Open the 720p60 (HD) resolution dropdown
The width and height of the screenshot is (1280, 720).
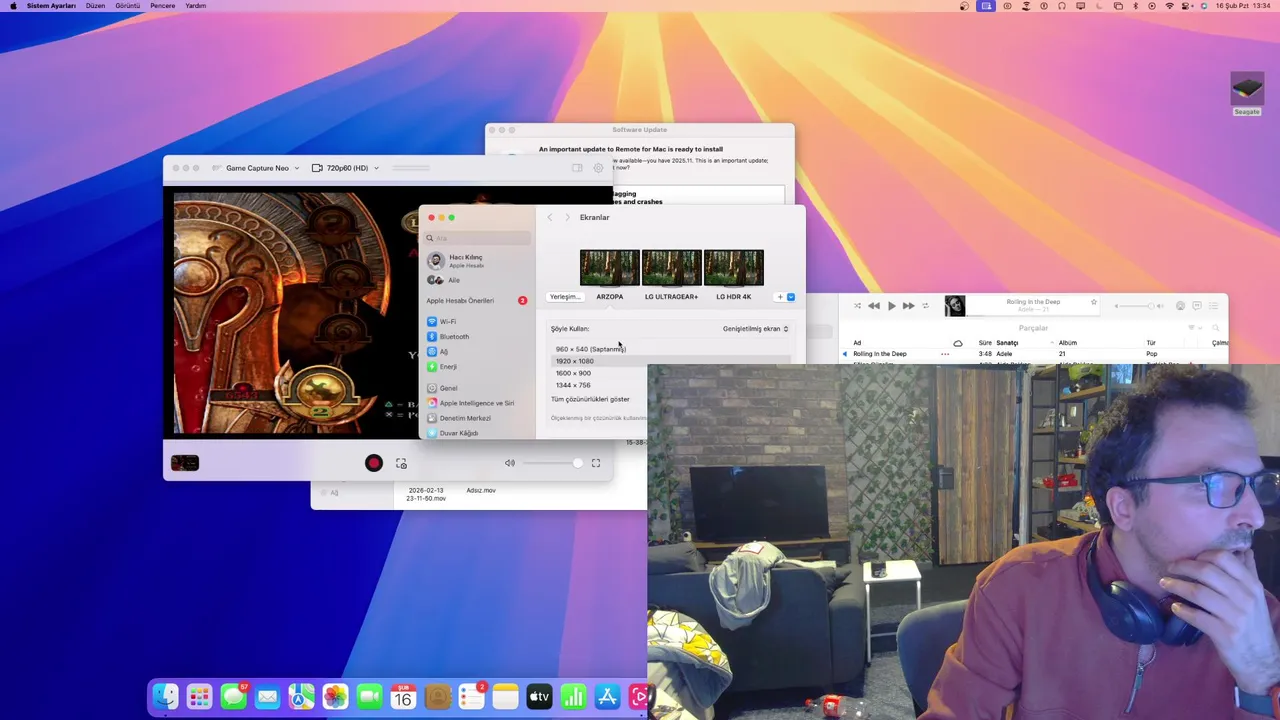point(346,168)
